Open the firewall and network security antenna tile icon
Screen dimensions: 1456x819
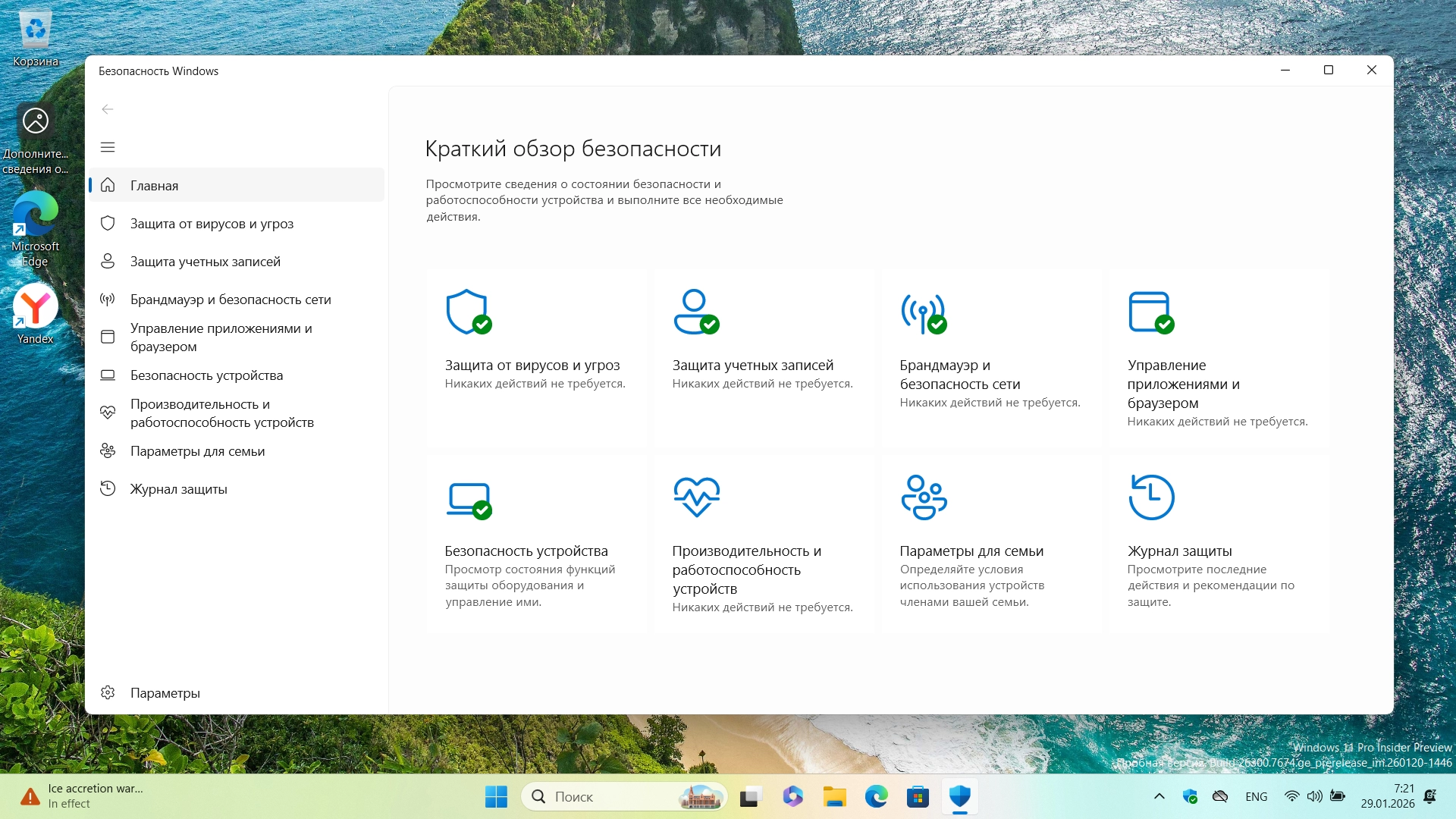(x=923, y=312)
